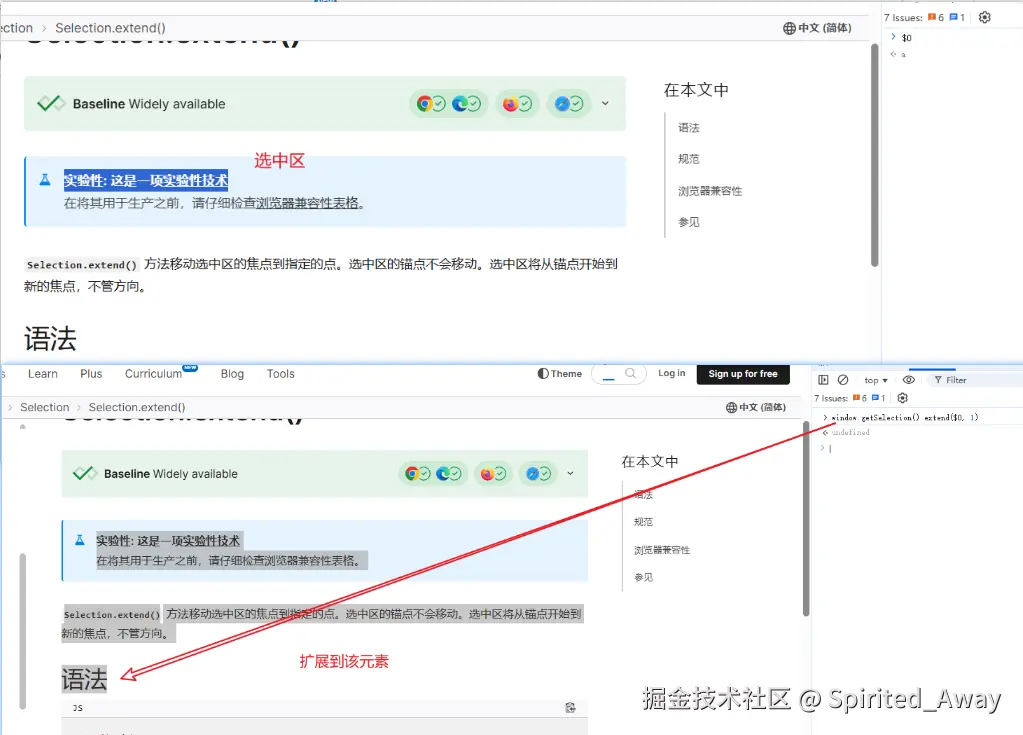
Task: Click the '7 Issues:' label in lower DevTools
Action: coord(831,398)
